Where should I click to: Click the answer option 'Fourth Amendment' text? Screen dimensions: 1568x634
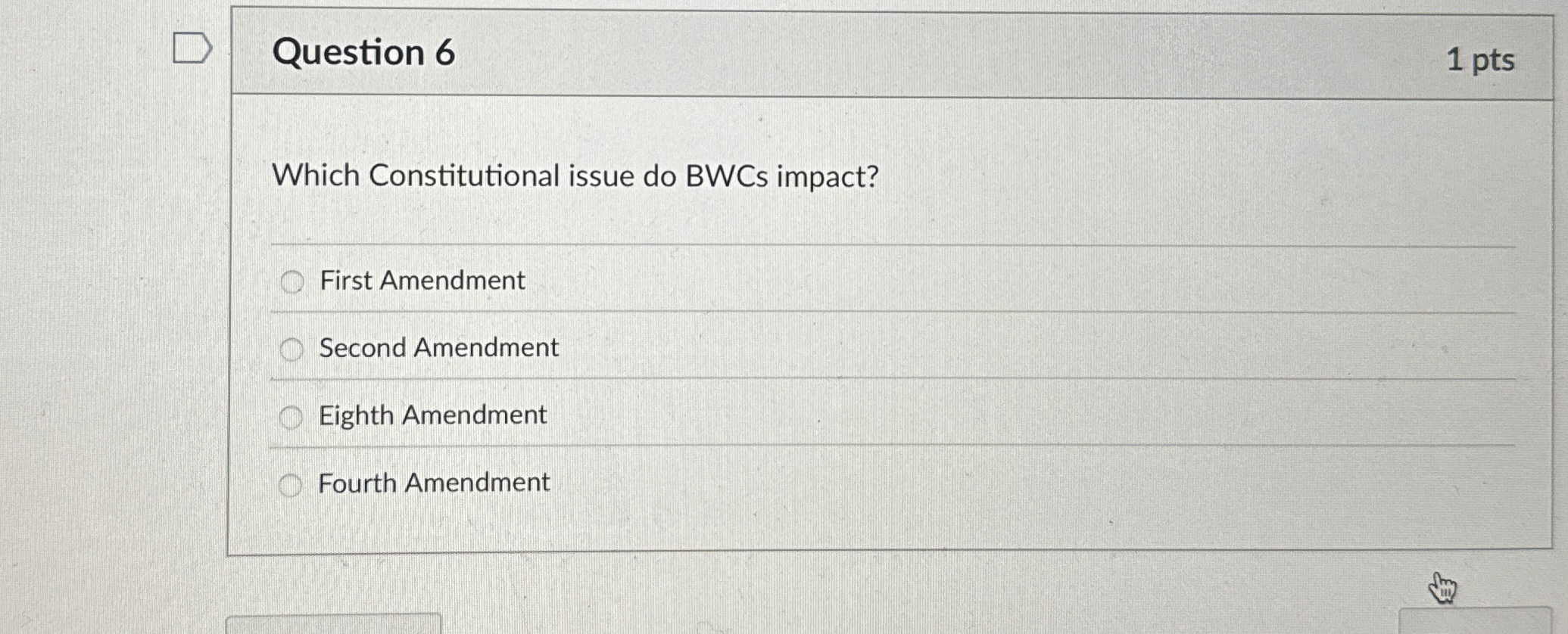click(x=434, y=483)
